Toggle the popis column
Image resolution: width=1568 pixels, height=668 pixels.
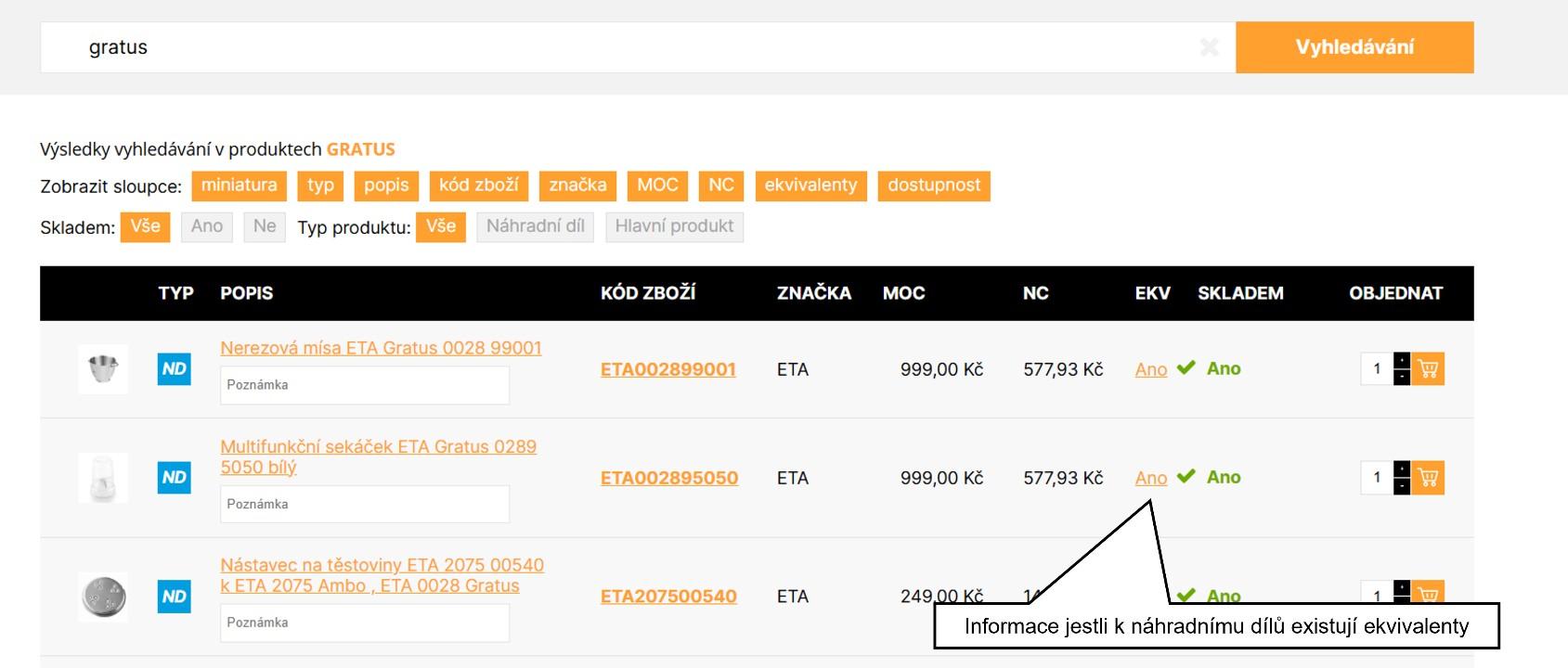coord(386,186)
